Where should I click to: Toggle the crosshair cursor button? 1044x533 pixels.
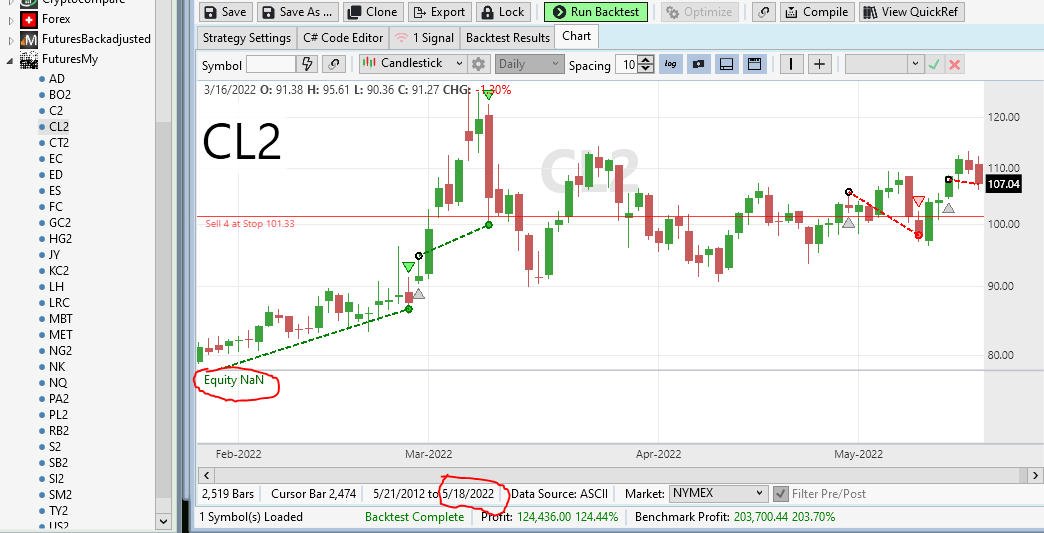click(820, 64)
